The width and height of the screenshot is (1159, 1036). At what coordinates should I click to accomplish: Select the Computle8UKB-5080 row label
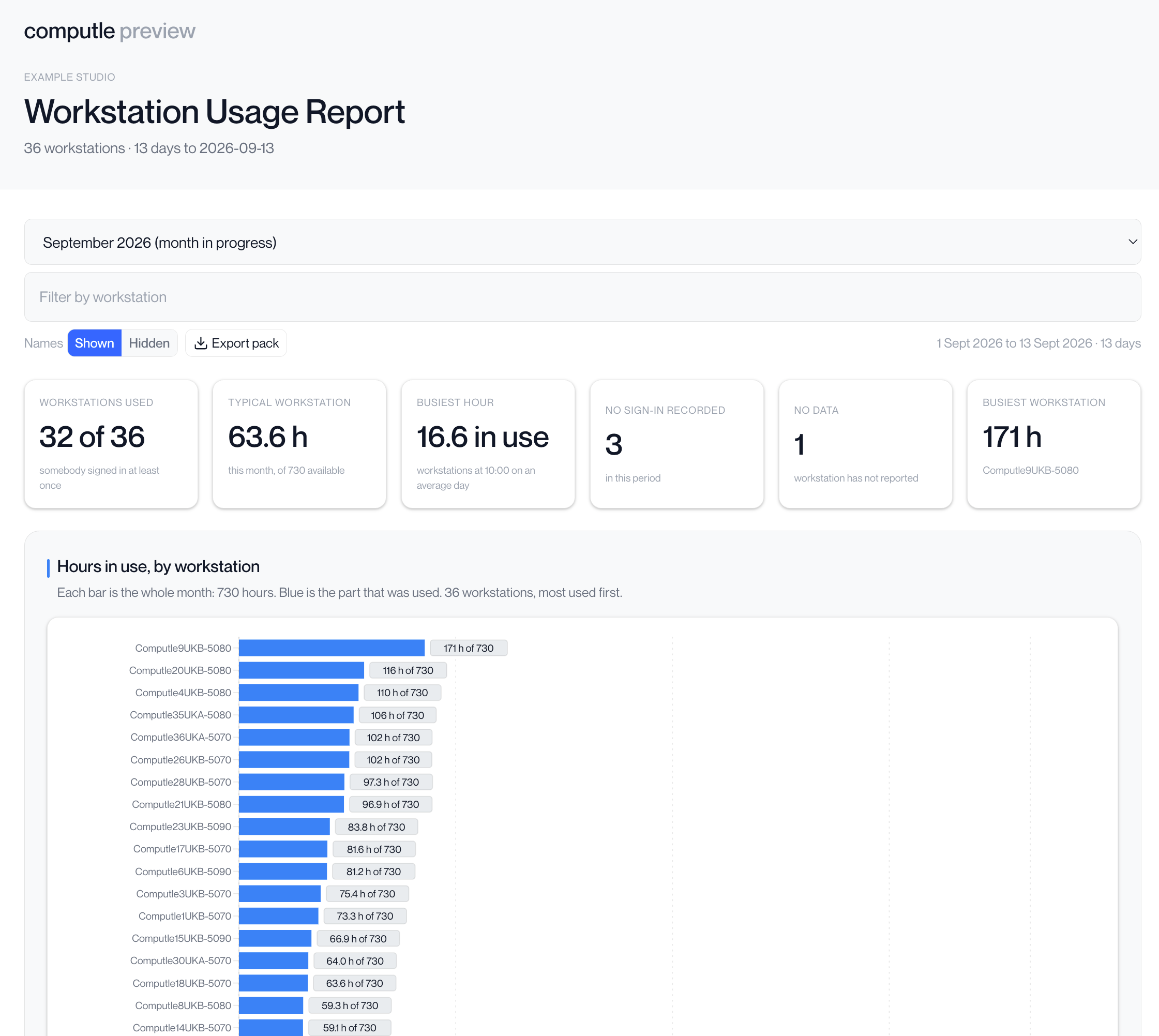(183, 1005)
